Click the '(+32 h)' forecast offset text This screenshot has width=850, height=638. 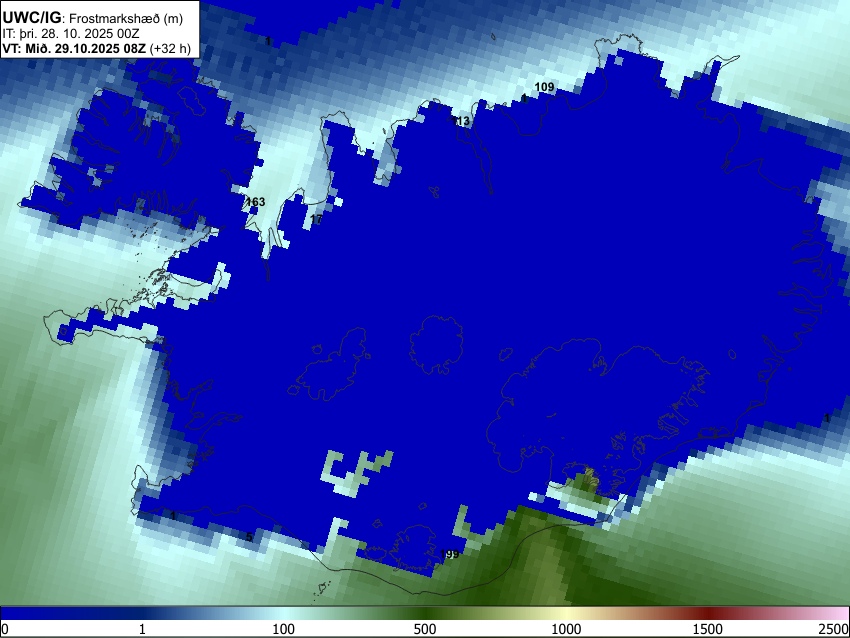[x=170, y=48]
